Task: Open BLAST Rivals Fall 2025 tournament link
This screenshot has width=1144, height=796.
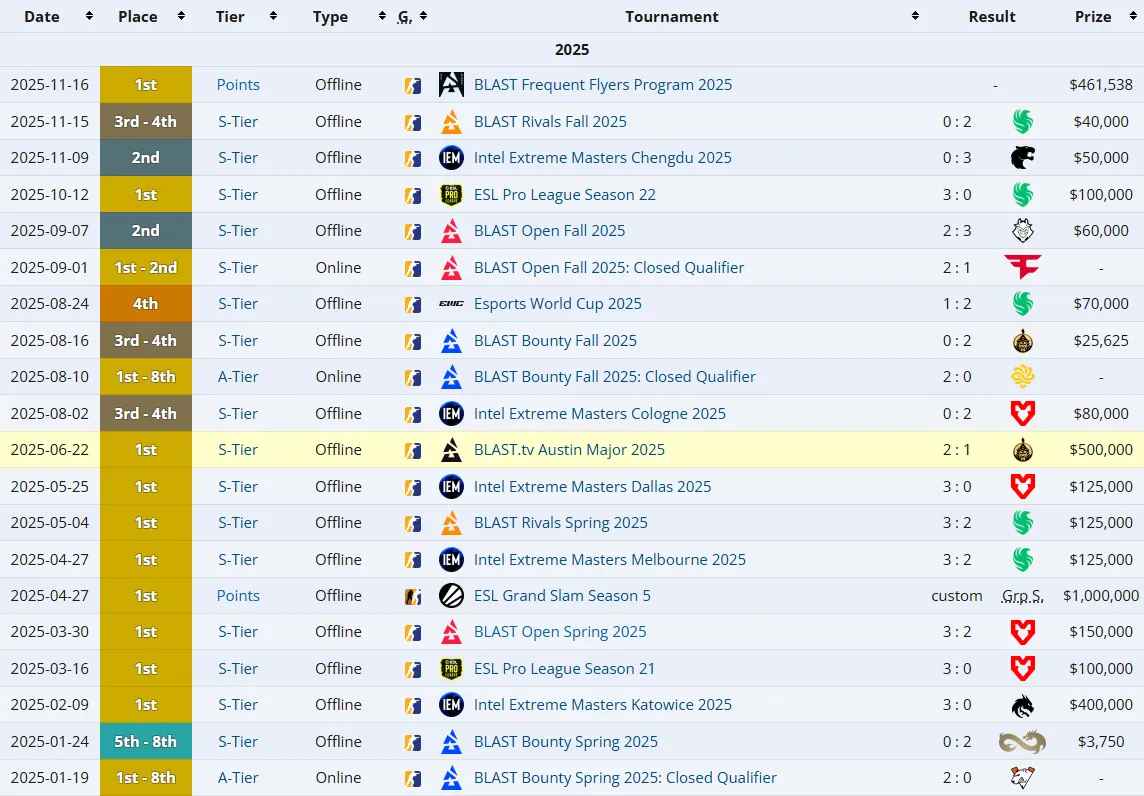Action: click(x=550, y=122)
